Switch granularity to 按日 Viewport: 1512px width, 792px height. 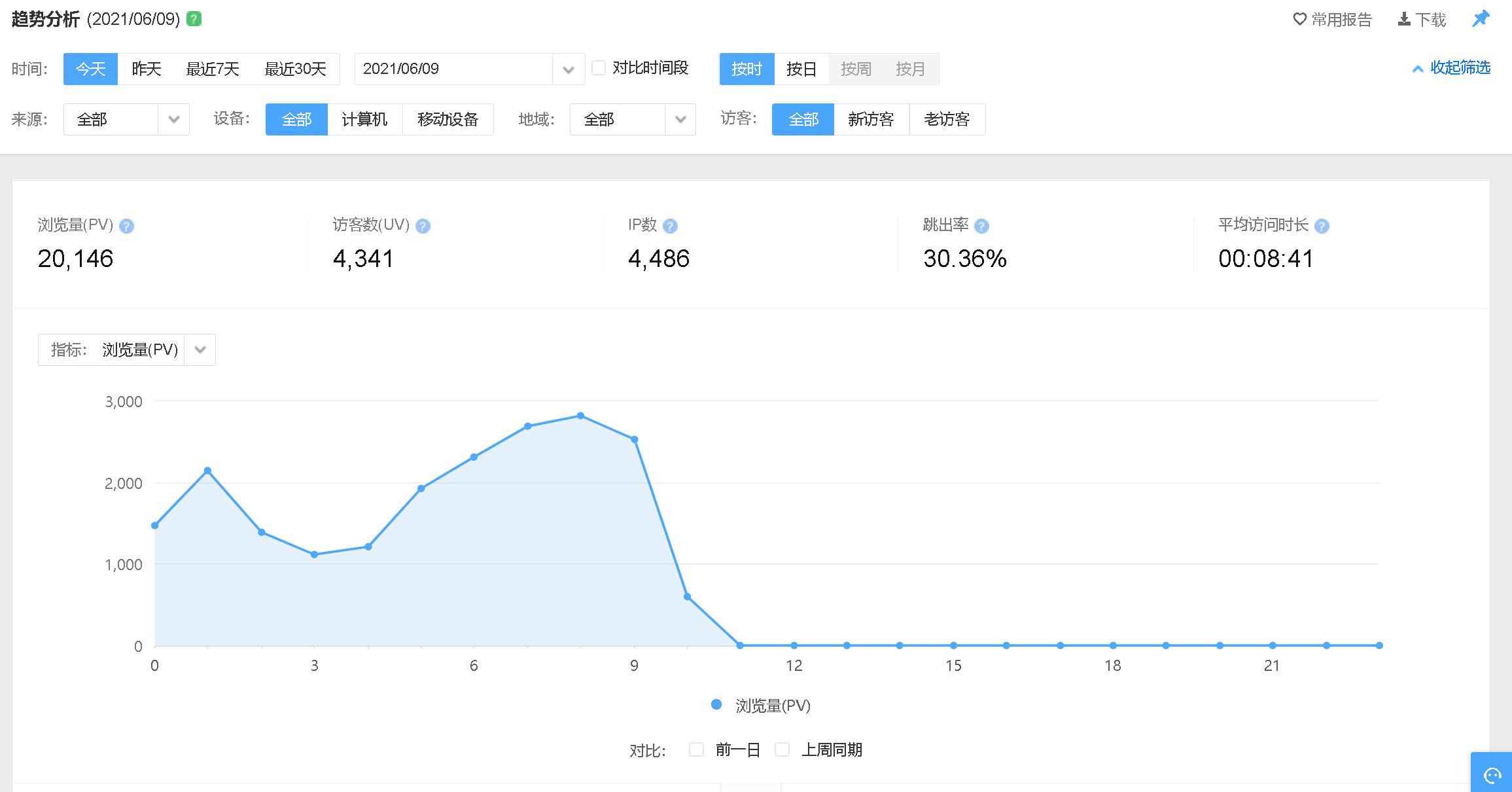(801, 69)
